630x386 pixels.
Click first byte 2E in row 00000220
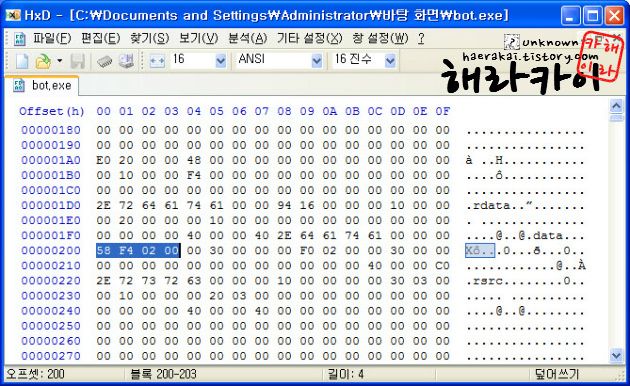pos(104,281)
